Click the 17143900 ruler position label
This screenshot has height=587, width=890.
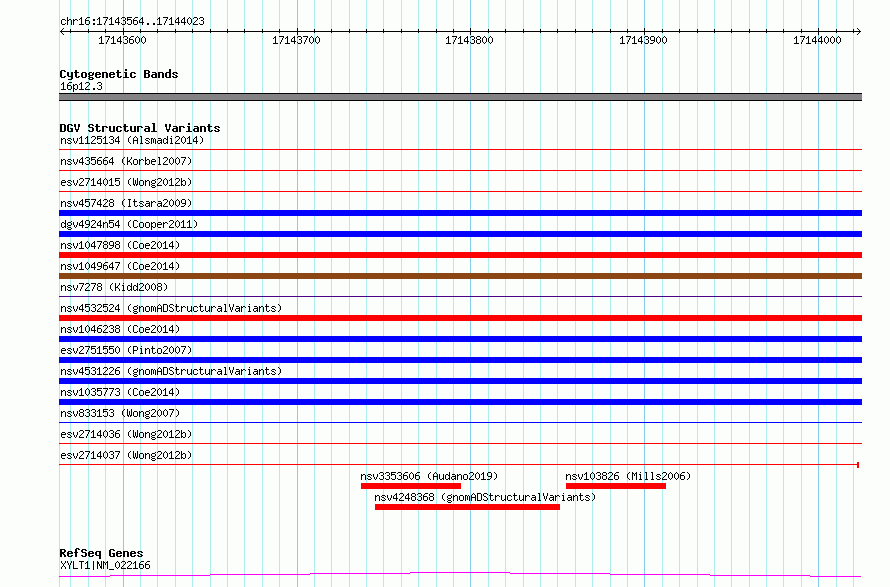643,40
